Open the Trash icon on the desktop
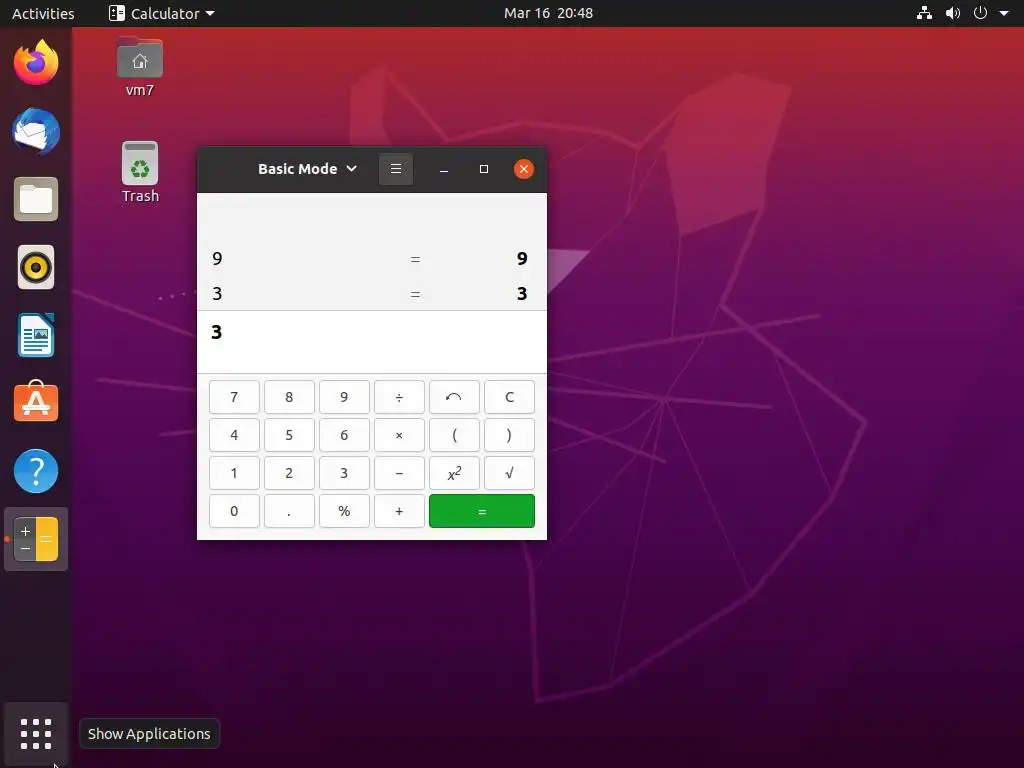Screen dimensions: 1024x768 click(x=140, y=172)
